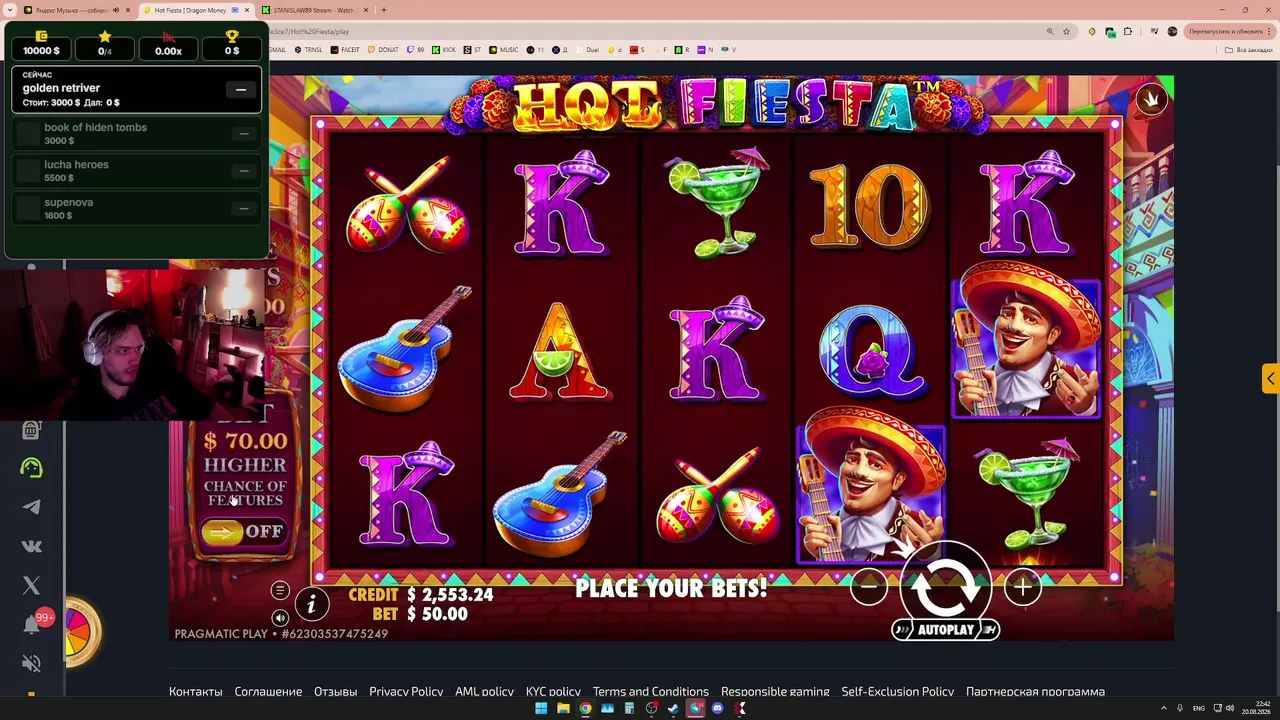Open the Privacy Policy footer link
This screenshot has height=720, width=1280.
click(406, 691)
